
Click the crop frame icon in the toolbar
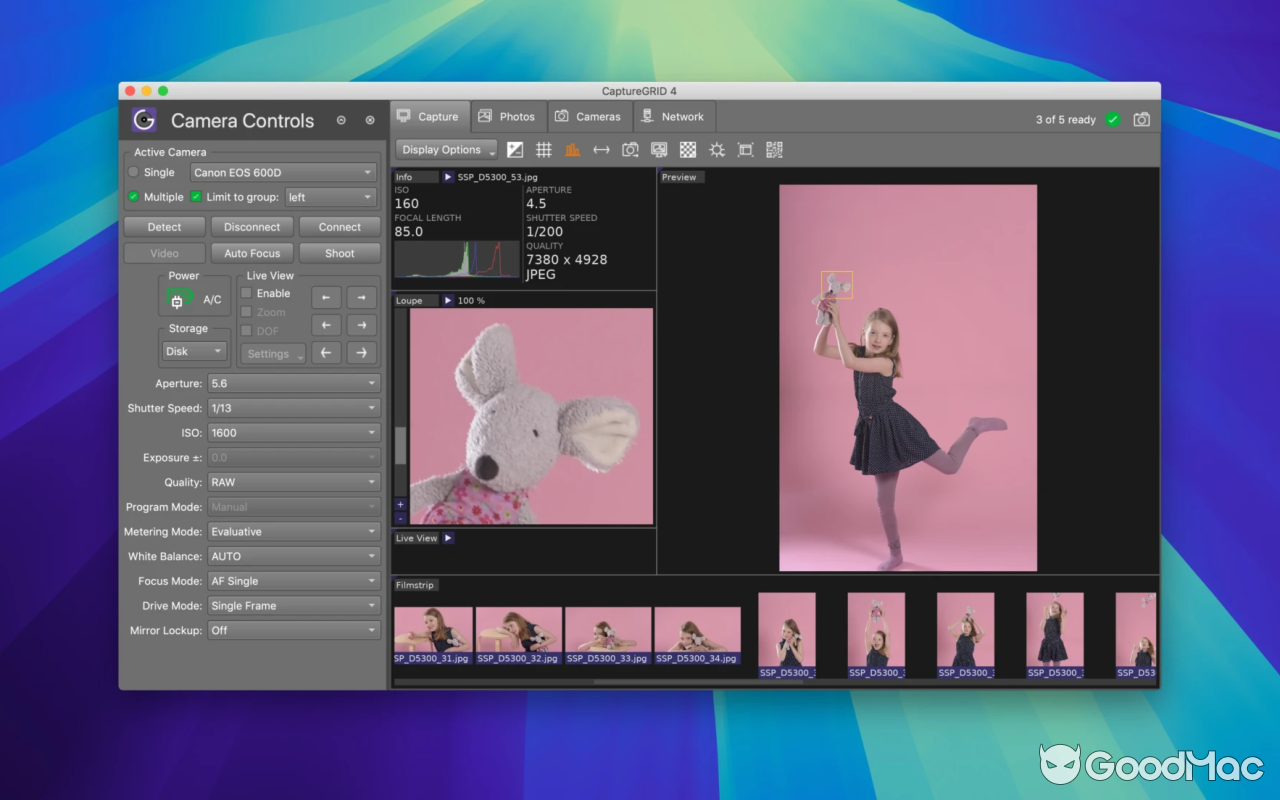(x=744, y=150)
